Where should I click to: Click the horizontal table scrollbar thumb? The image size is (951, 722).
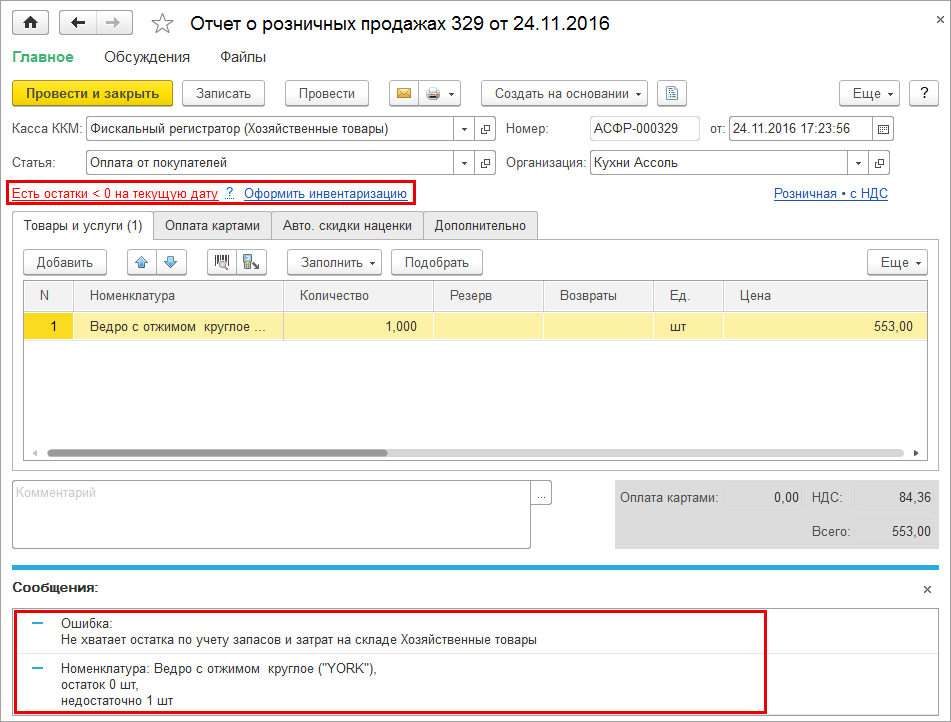[217, 453]
